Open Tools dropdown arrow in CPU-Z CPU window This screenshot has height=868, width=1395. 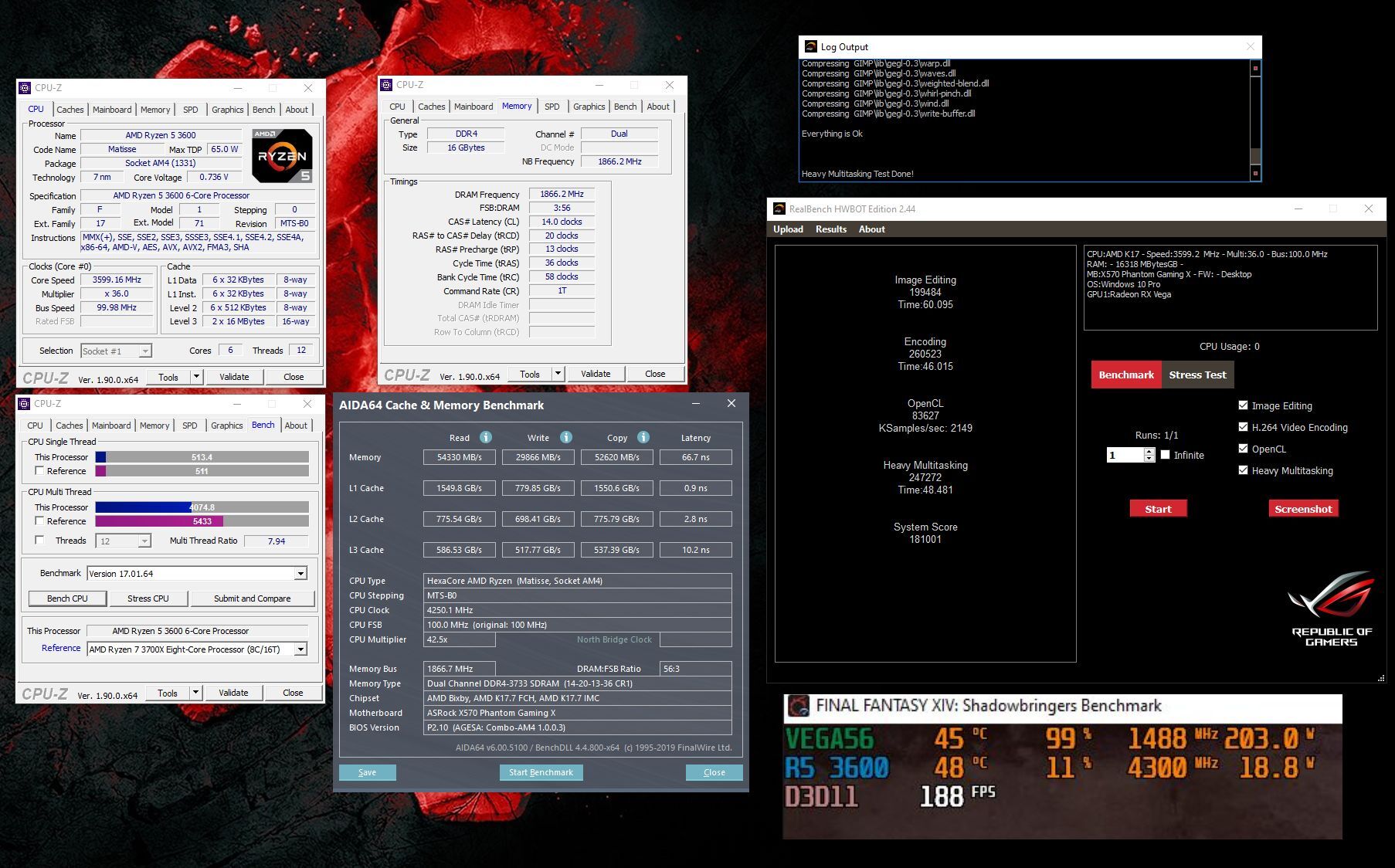pyautogui.click(x=196, y=377)
